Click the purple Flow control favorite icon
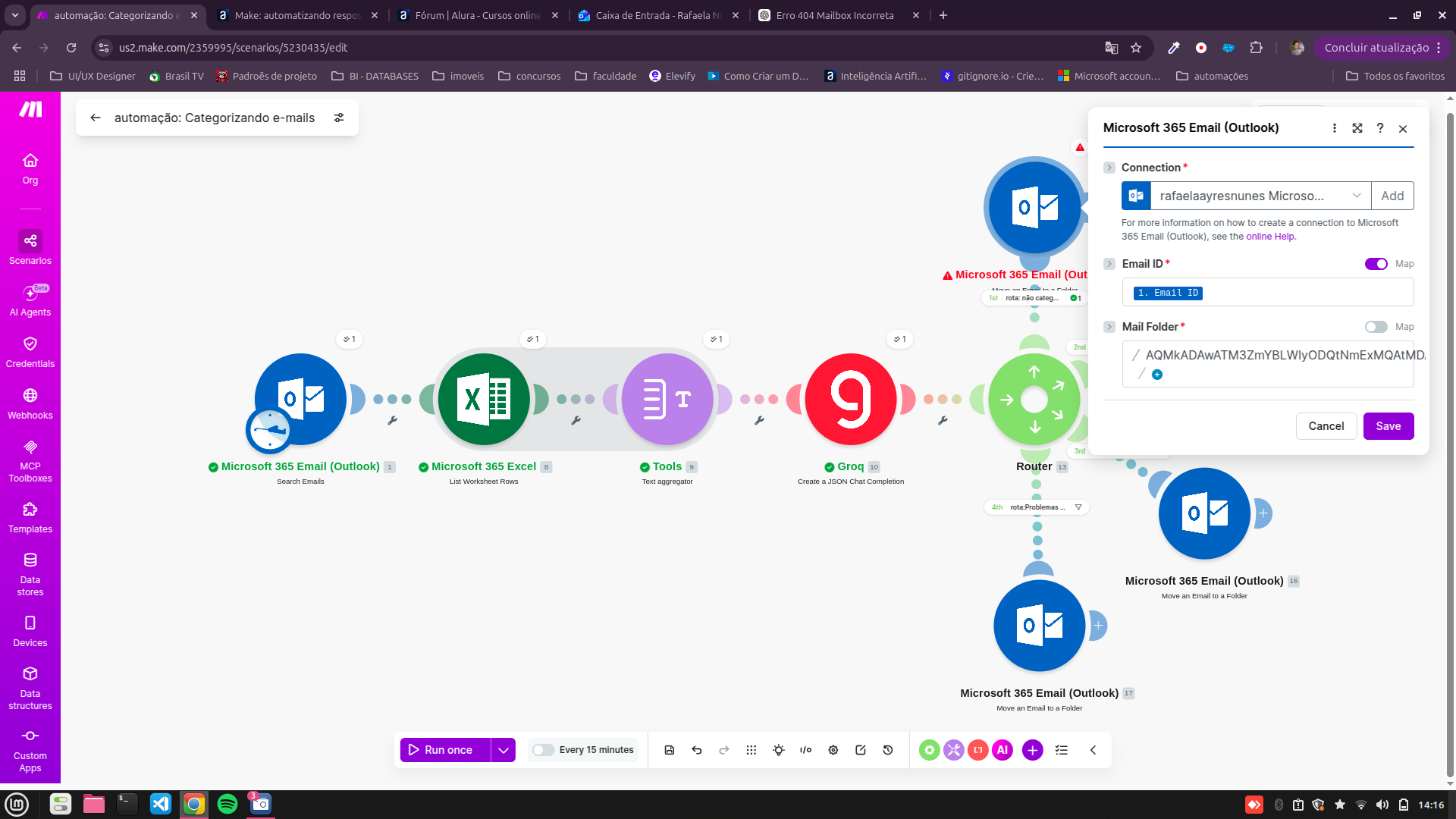 tap(954, 750)
